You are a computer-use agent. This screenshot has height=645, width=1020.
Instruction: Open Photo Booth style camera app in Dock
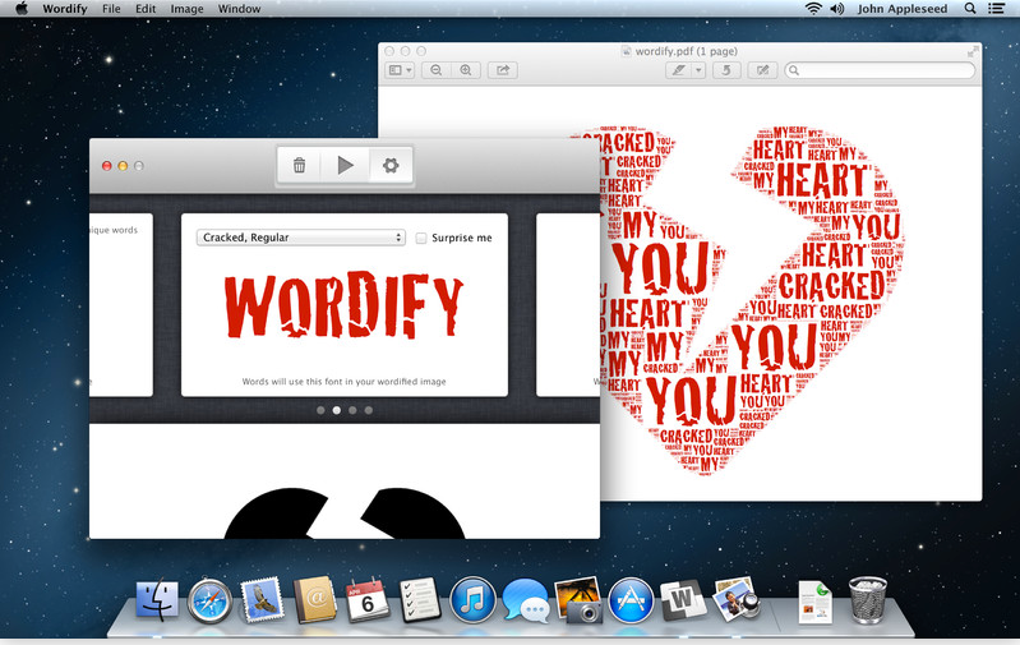578,600
